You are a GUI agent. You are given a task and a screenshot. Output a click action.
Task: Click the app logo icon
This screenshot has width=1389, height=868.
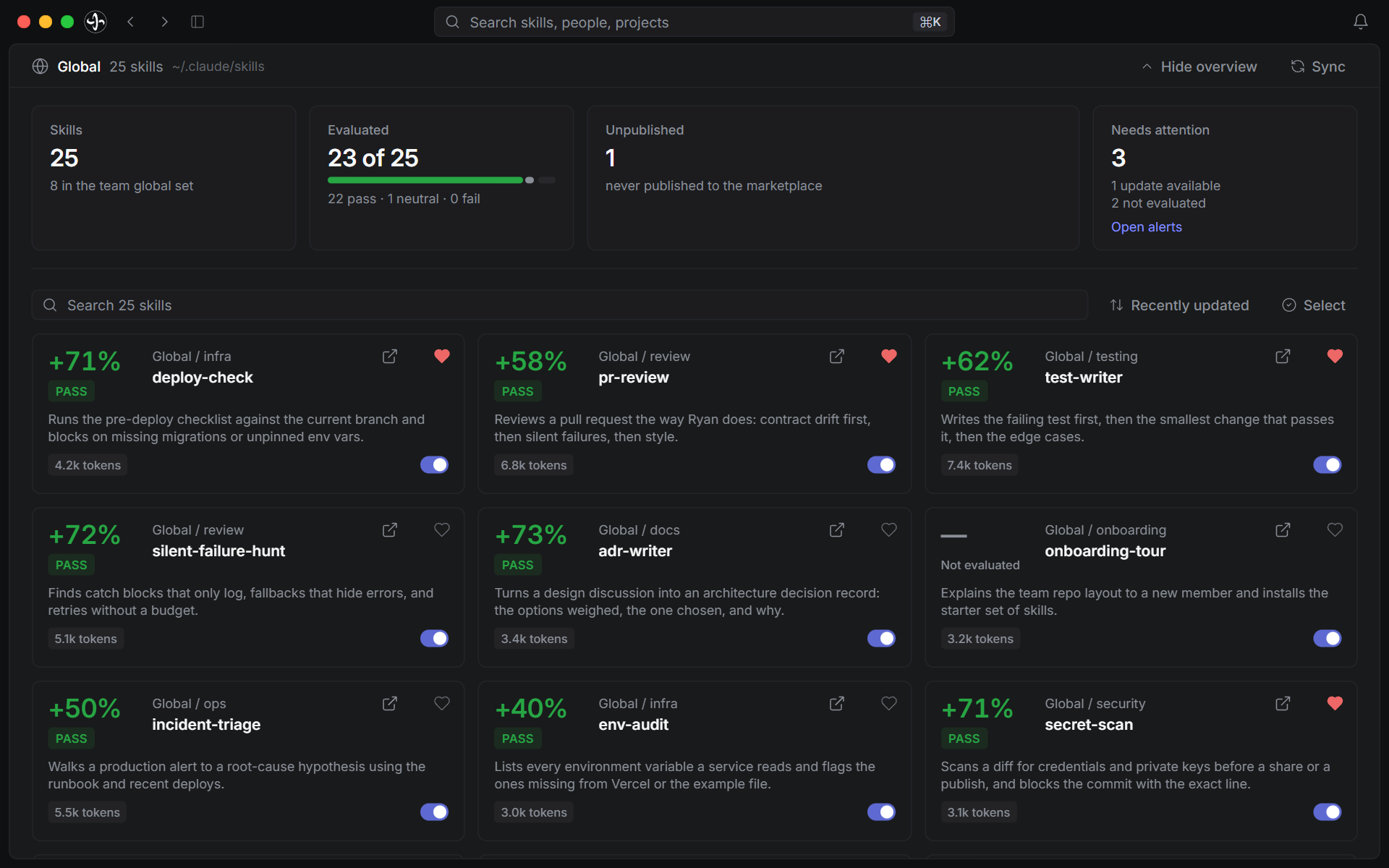(x=95, y=22)
